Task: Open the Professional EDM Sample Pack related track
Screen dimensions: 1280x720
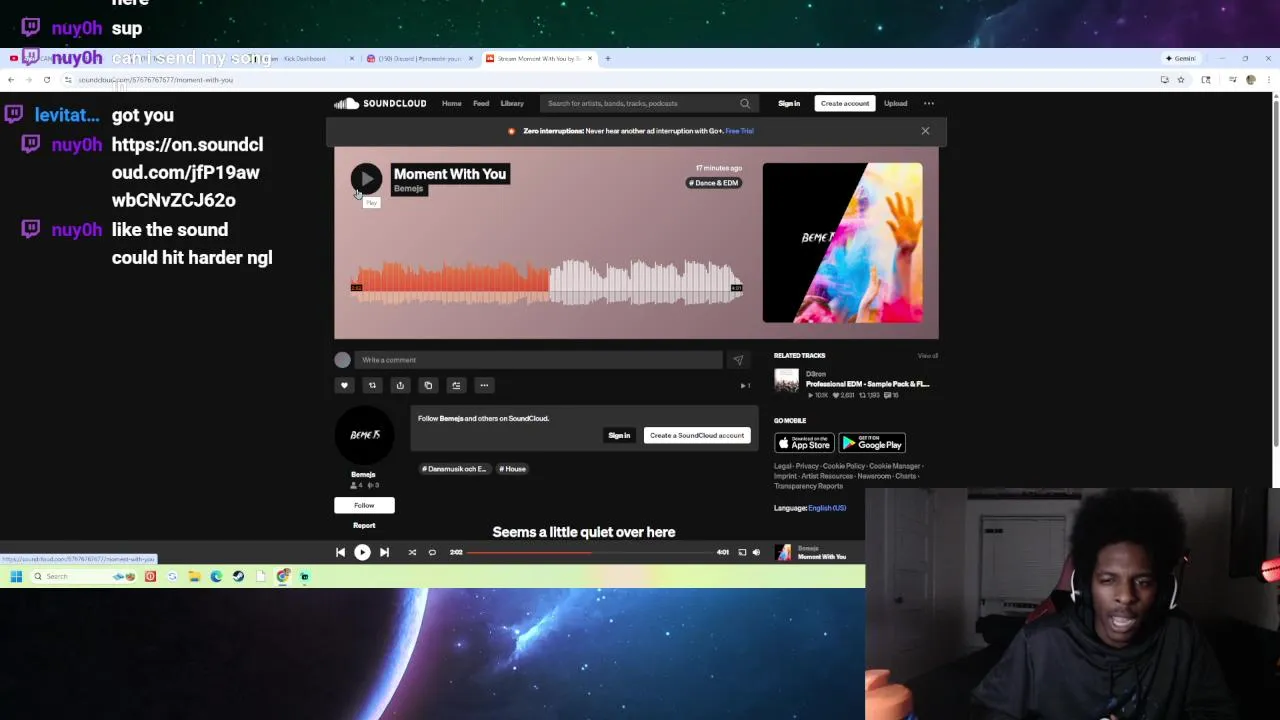Action: (x=867, y=384)
